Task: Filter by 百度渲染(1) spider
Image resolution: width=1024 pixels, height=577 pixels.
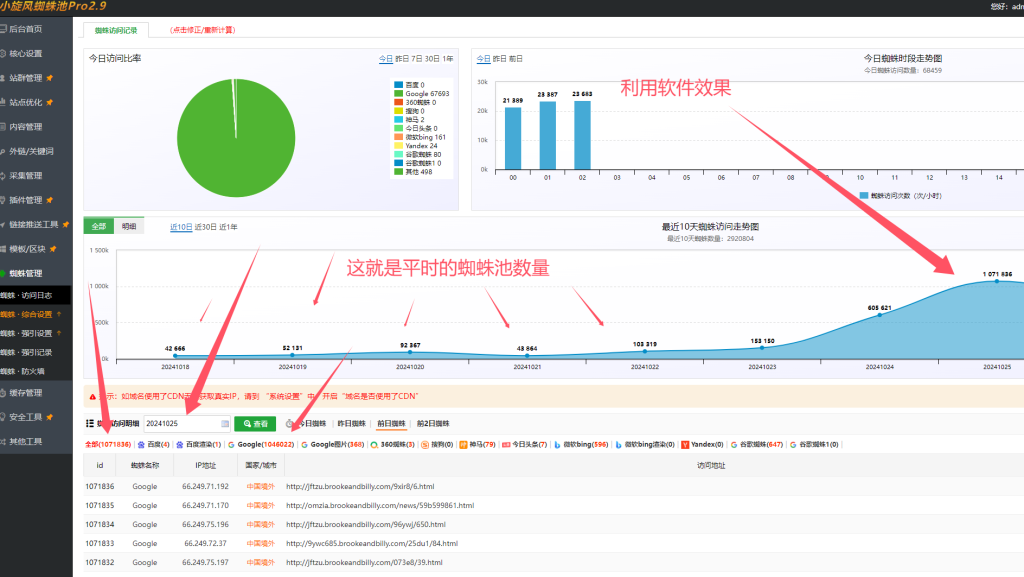Action: 199,444
